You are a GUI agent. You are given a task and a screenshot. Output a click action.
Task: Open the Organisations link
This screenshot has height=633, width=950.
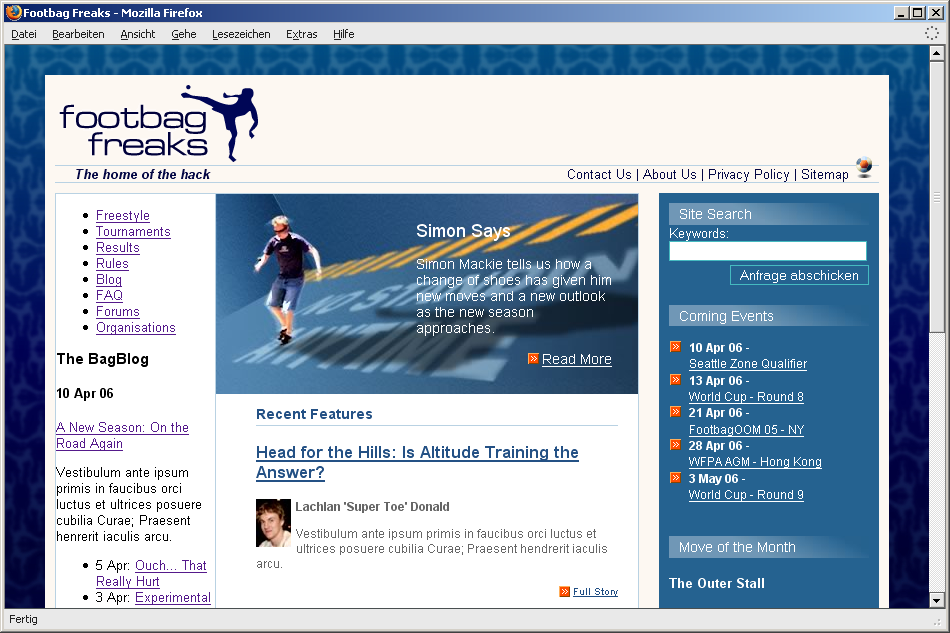pos(136,328)
